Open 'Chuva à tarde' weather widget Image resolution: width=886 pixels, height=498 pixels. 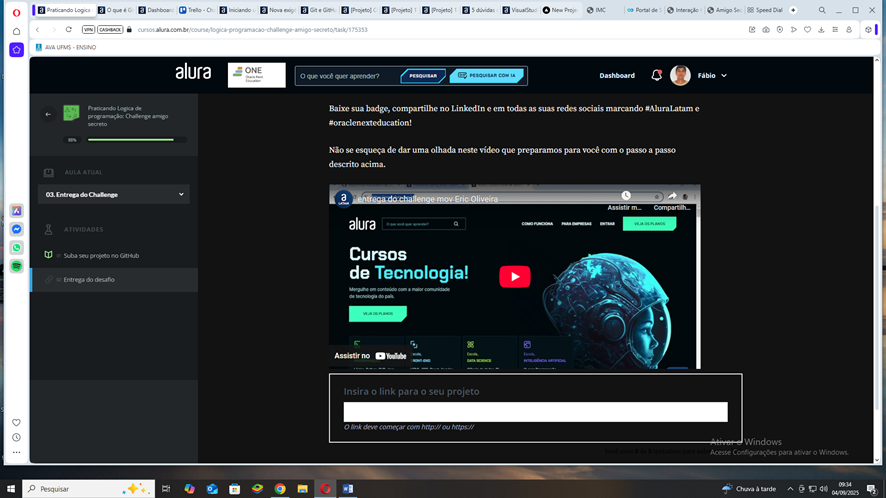pyautogui.click(x=749, y=489)
